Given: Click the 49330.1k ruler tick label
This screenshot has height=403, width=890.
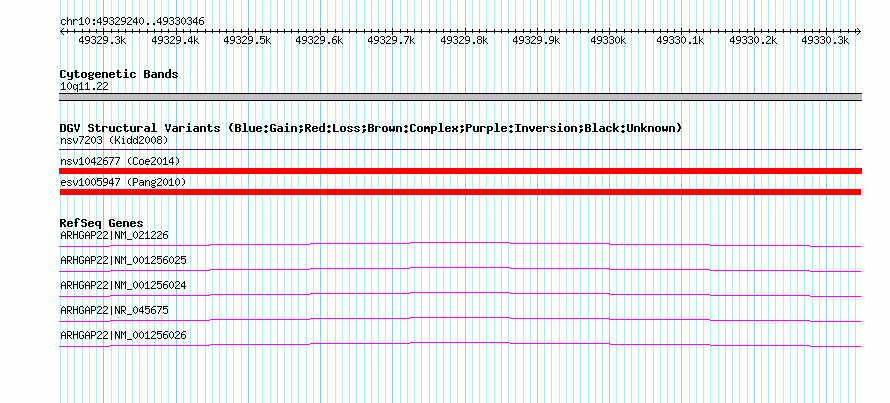Looking at the screenshot, I should 680,40.
